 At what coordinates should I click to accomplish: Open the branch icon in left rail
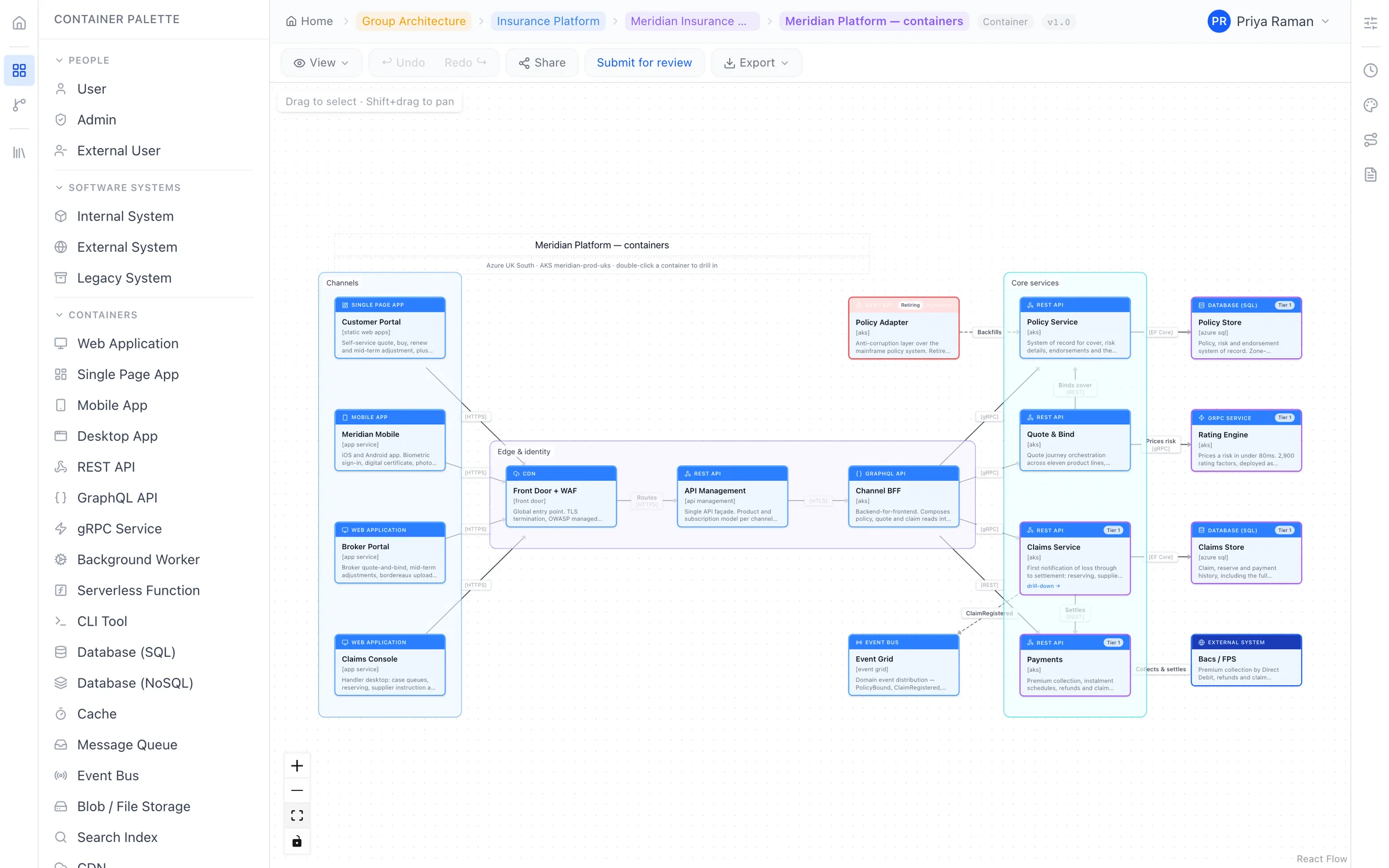(x=19, y=105)
